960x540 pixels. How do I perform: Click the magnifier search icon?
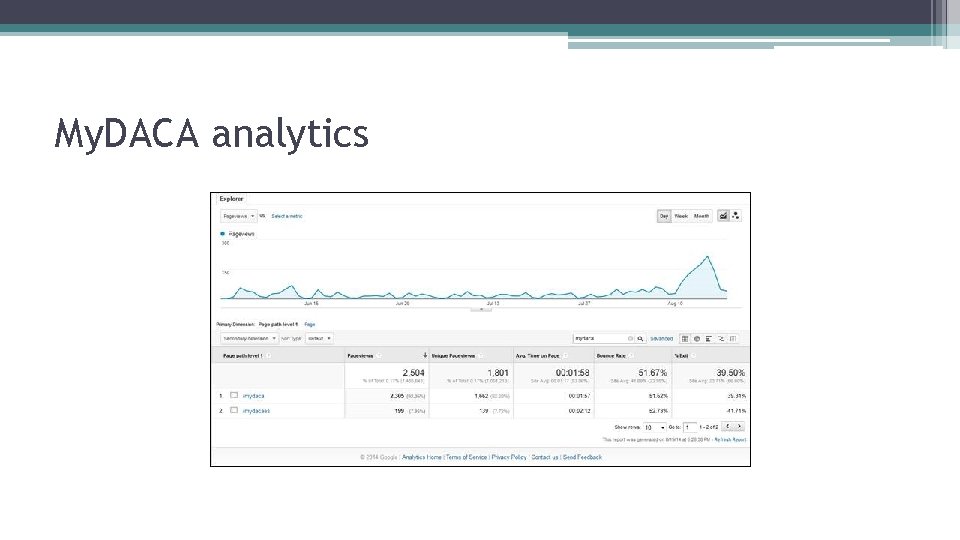640,339
